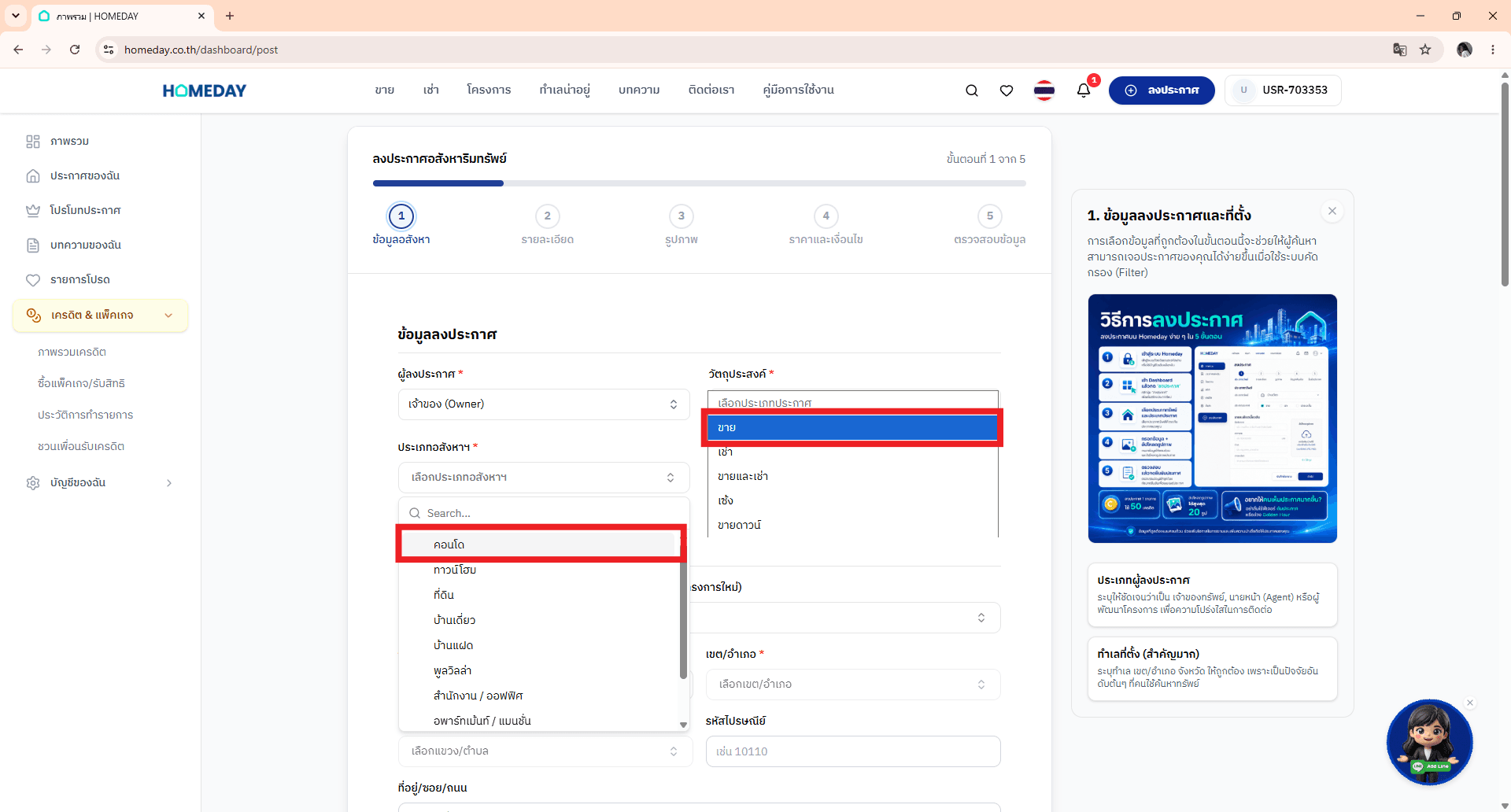Choose ขายดาวน์ option
Screen dimensions: 1511x812
click(x=853, y=525)
